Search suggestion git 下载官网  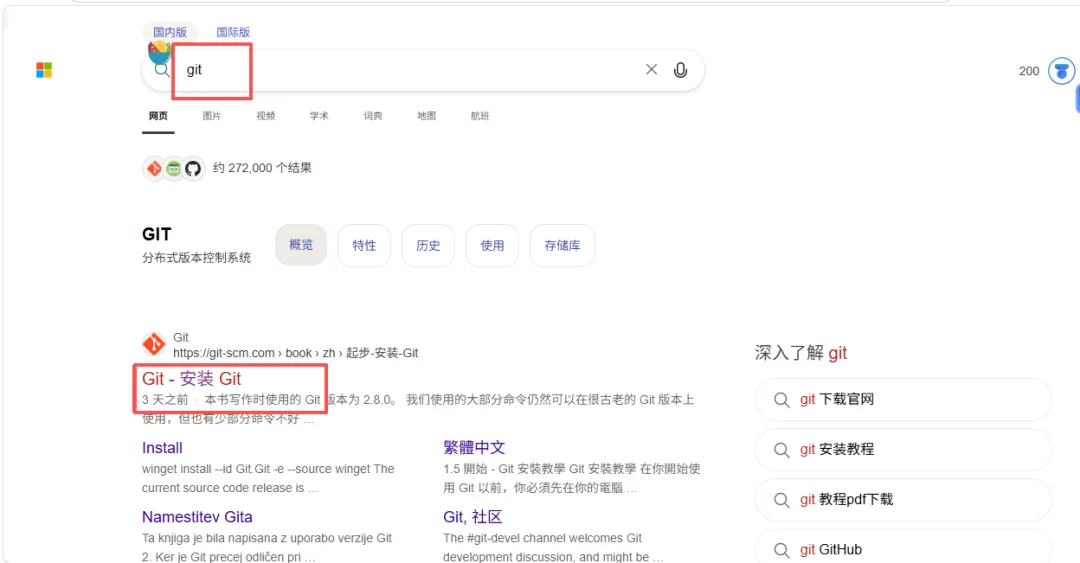(x=903, y=400)
